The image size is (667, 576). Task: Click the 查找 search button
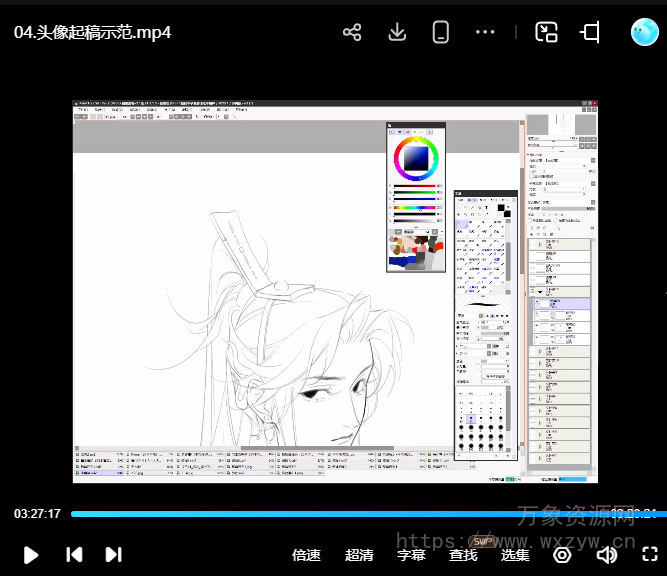[x=463, y=555]
